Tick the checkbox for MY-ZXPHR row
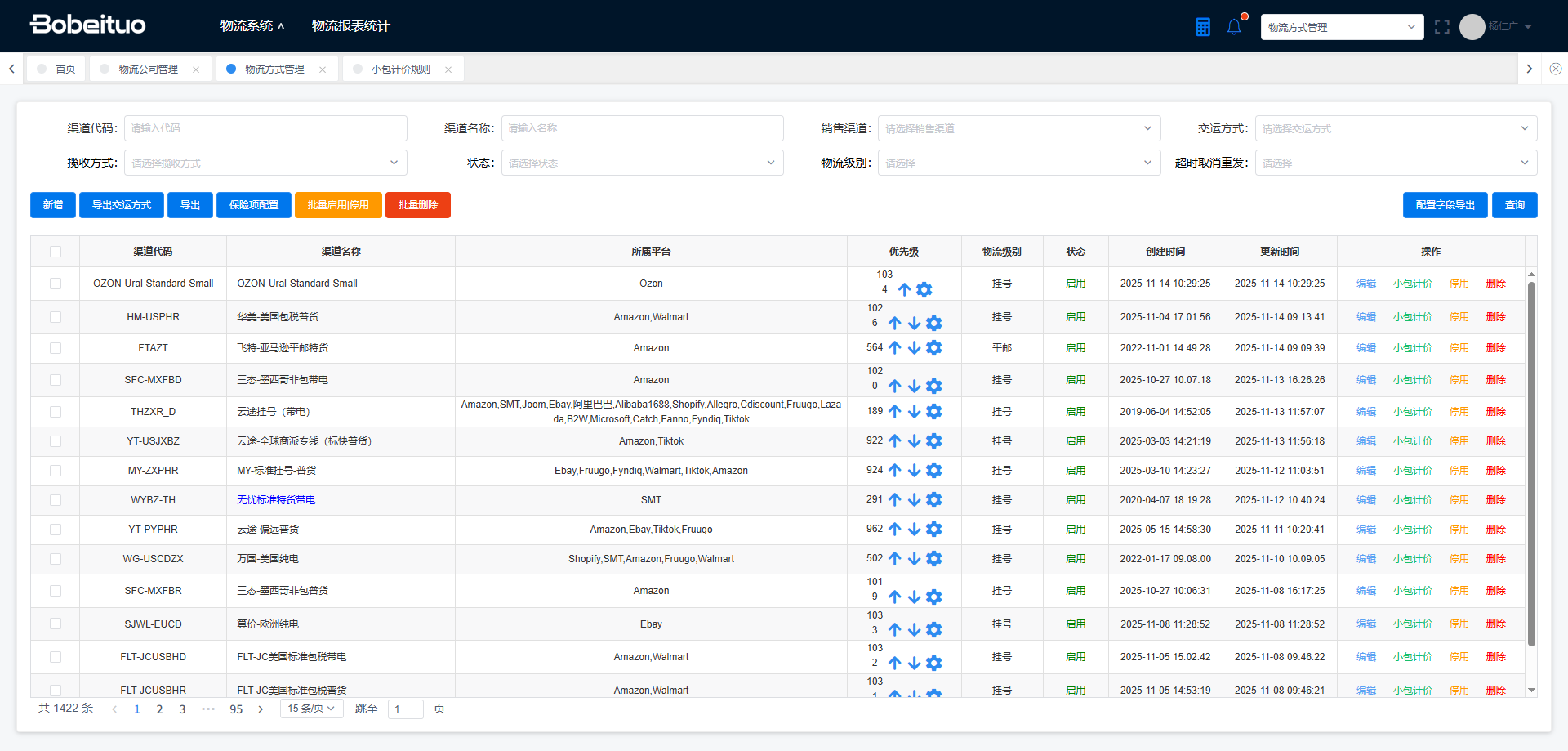The image size is (1568, 751). click(x=56, y=471)
